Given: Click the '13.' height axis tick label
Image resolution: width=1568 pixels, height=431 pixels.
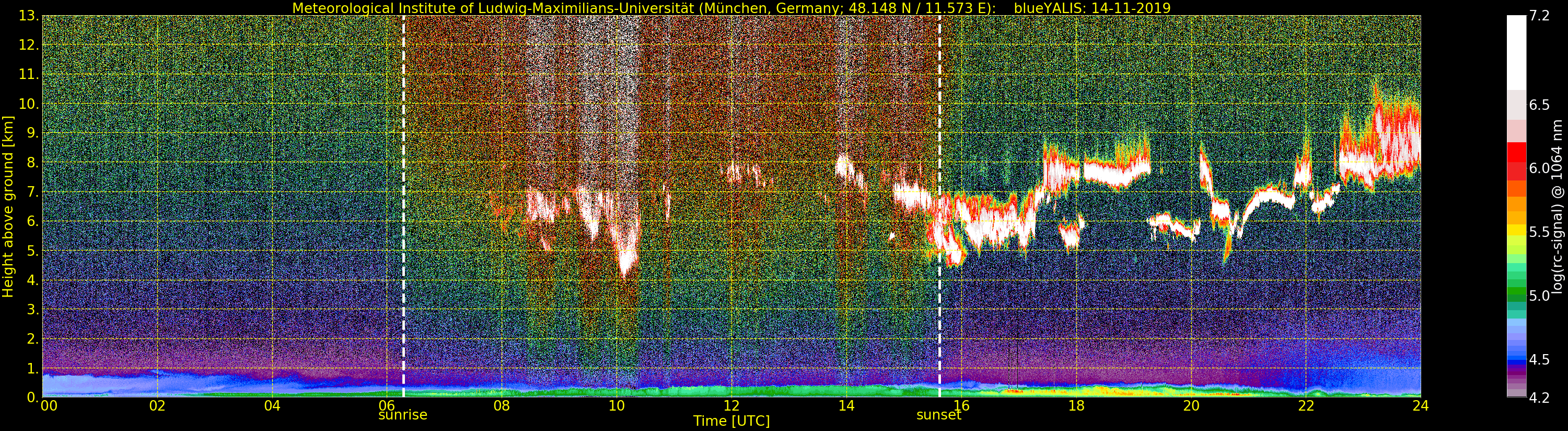Looking at the screenshot, I should 29,16.
